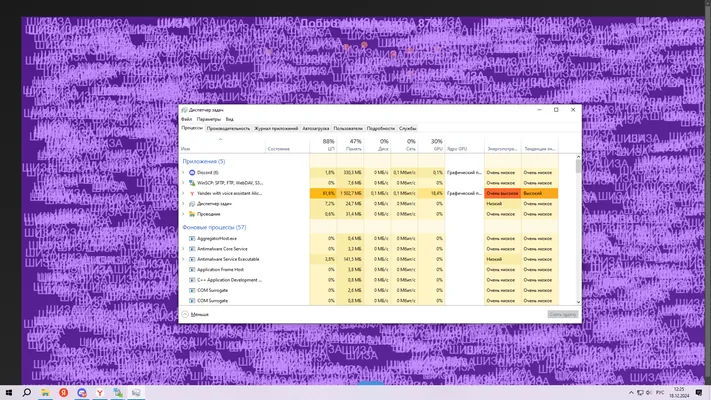Open the Файл menu
The width and height of the screenshot is (711, 400).
click(186, 119)
